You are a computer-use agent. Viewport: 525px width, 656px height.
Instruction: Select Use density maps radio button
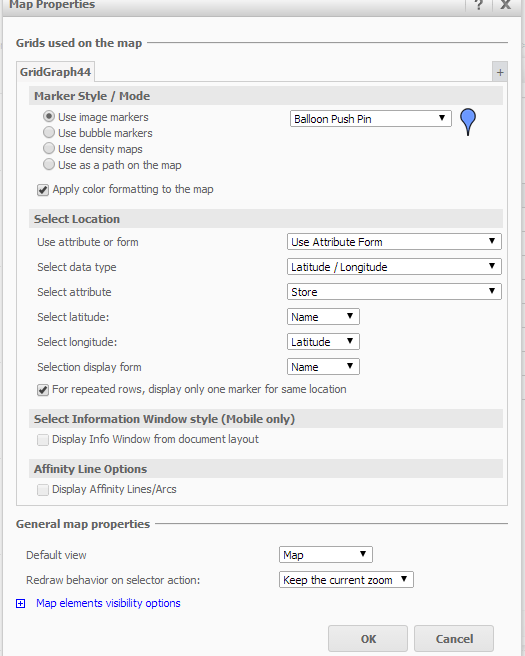point(49,148)
